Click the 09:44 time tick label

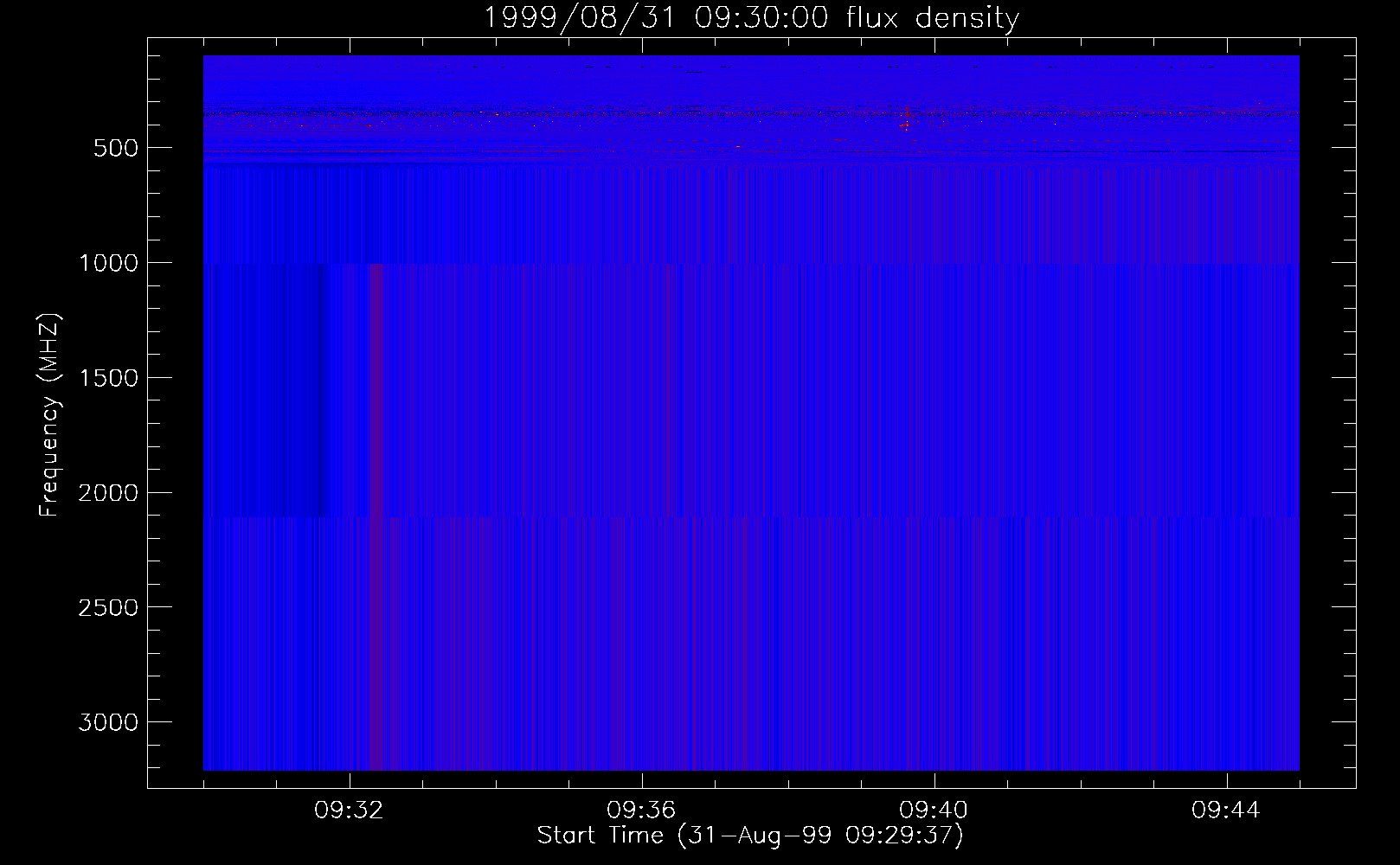pos(1227,811)
